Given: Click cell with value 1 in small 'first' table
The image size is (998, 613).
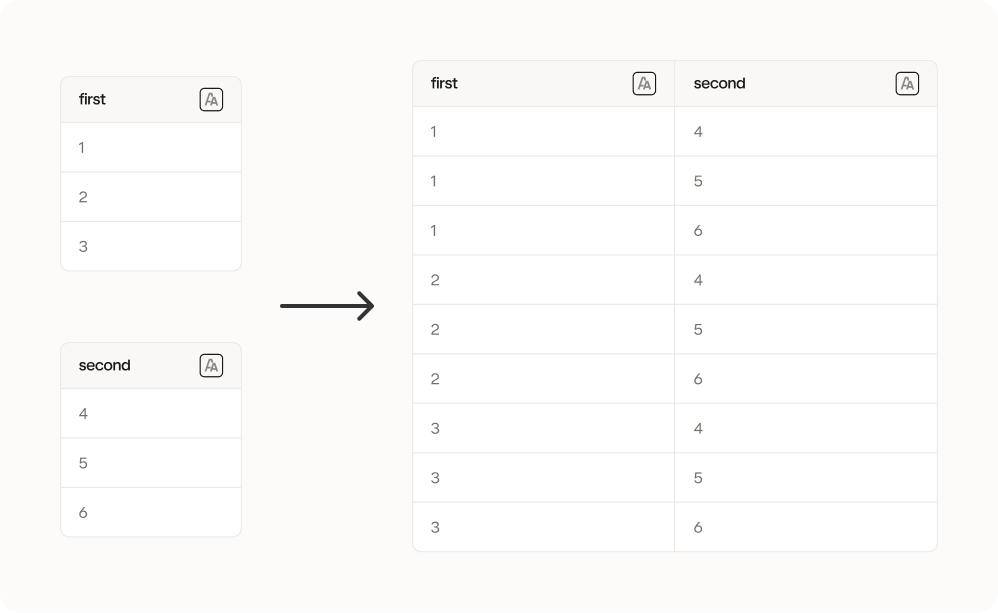Looking at the screenshot, I should coord(151,148).
